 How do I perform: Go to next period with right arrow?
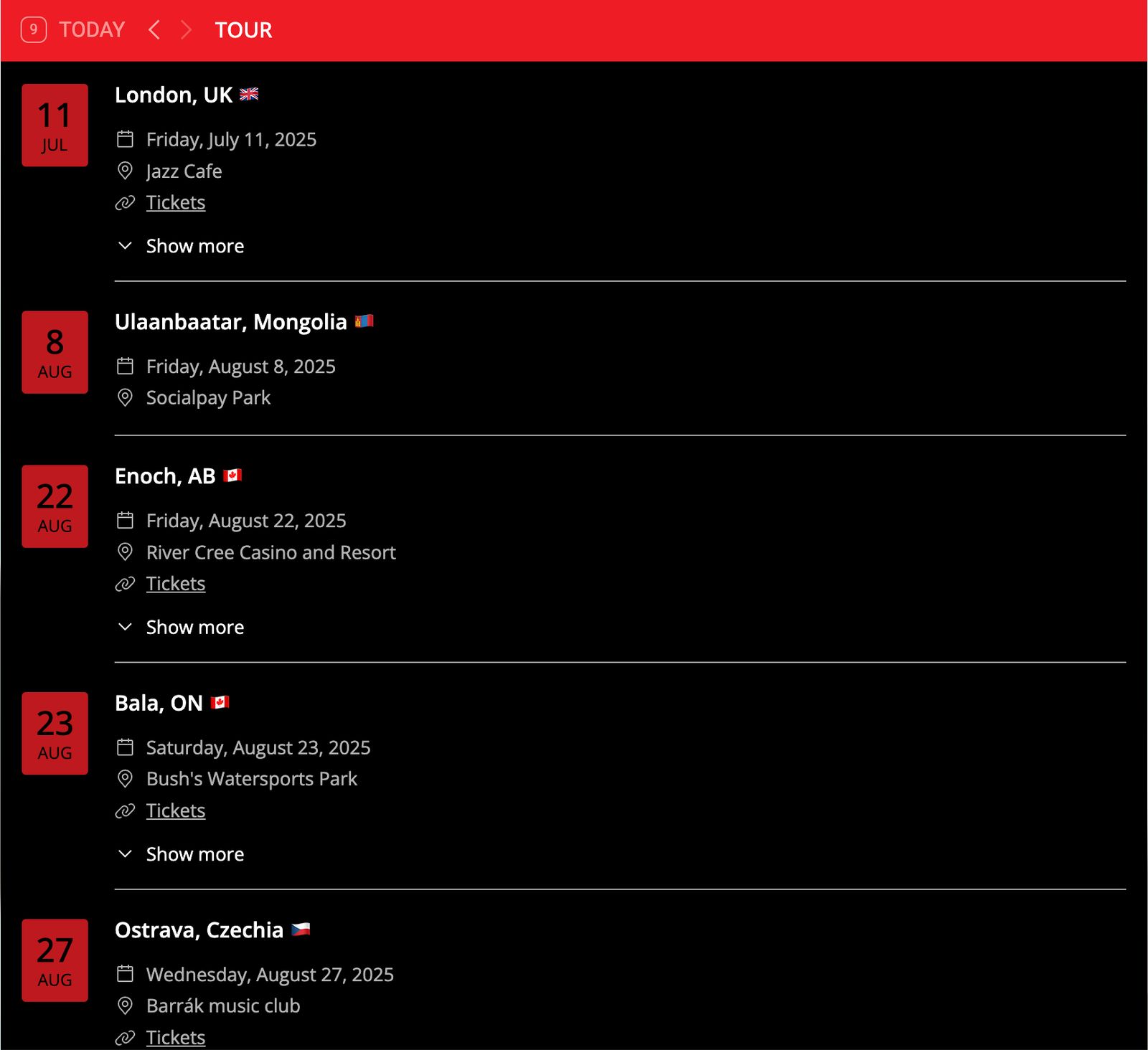click(187, 30)
